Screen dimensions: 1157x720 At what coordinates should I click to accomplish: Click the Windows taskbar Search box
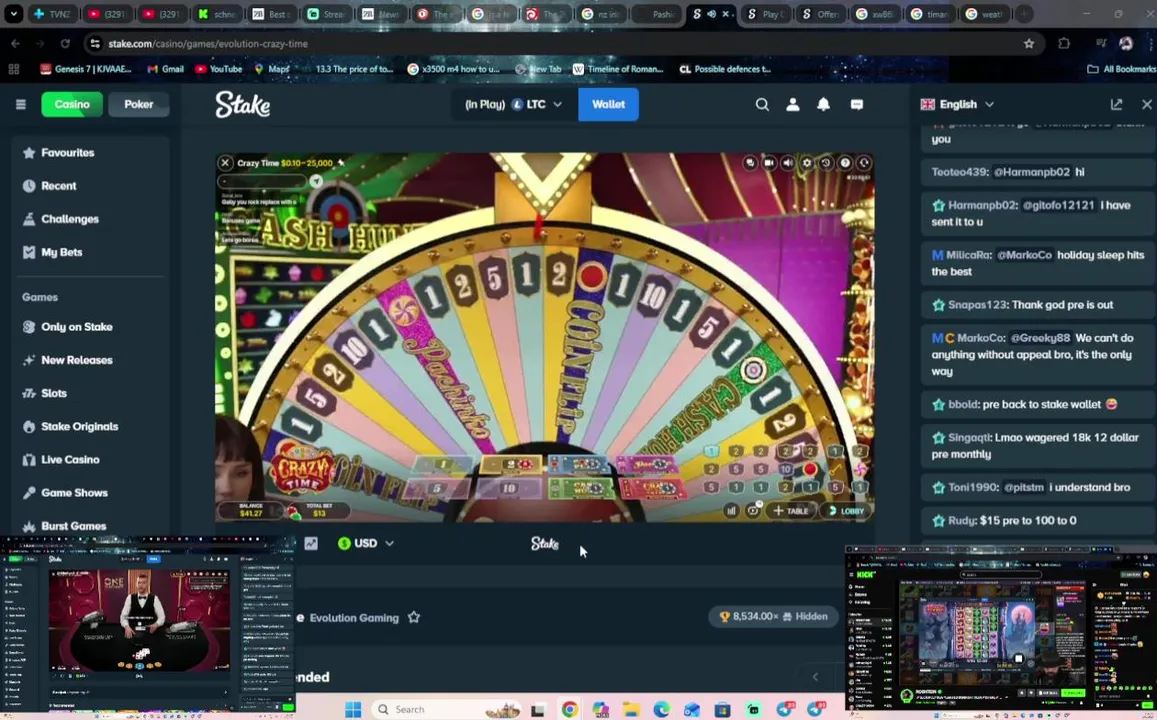tap(447, 710)
